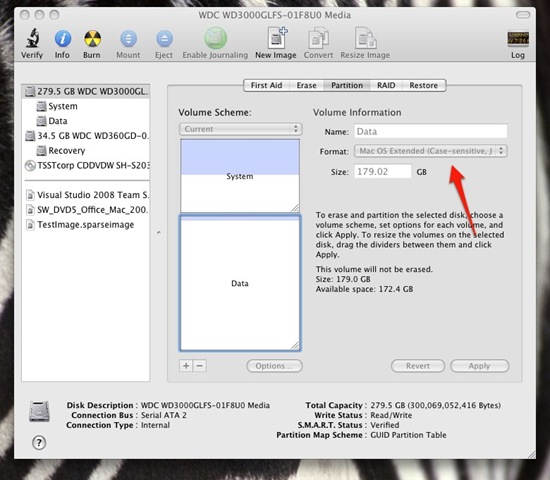550x480 pixels.
Task: Click the 'Serial ATA 2' connection bus value
Action: click(x=163, y=415)
